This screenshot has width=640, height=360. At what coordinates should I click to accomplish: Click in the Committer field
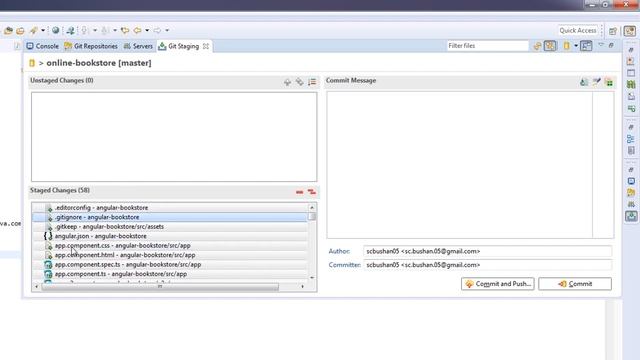487,265
